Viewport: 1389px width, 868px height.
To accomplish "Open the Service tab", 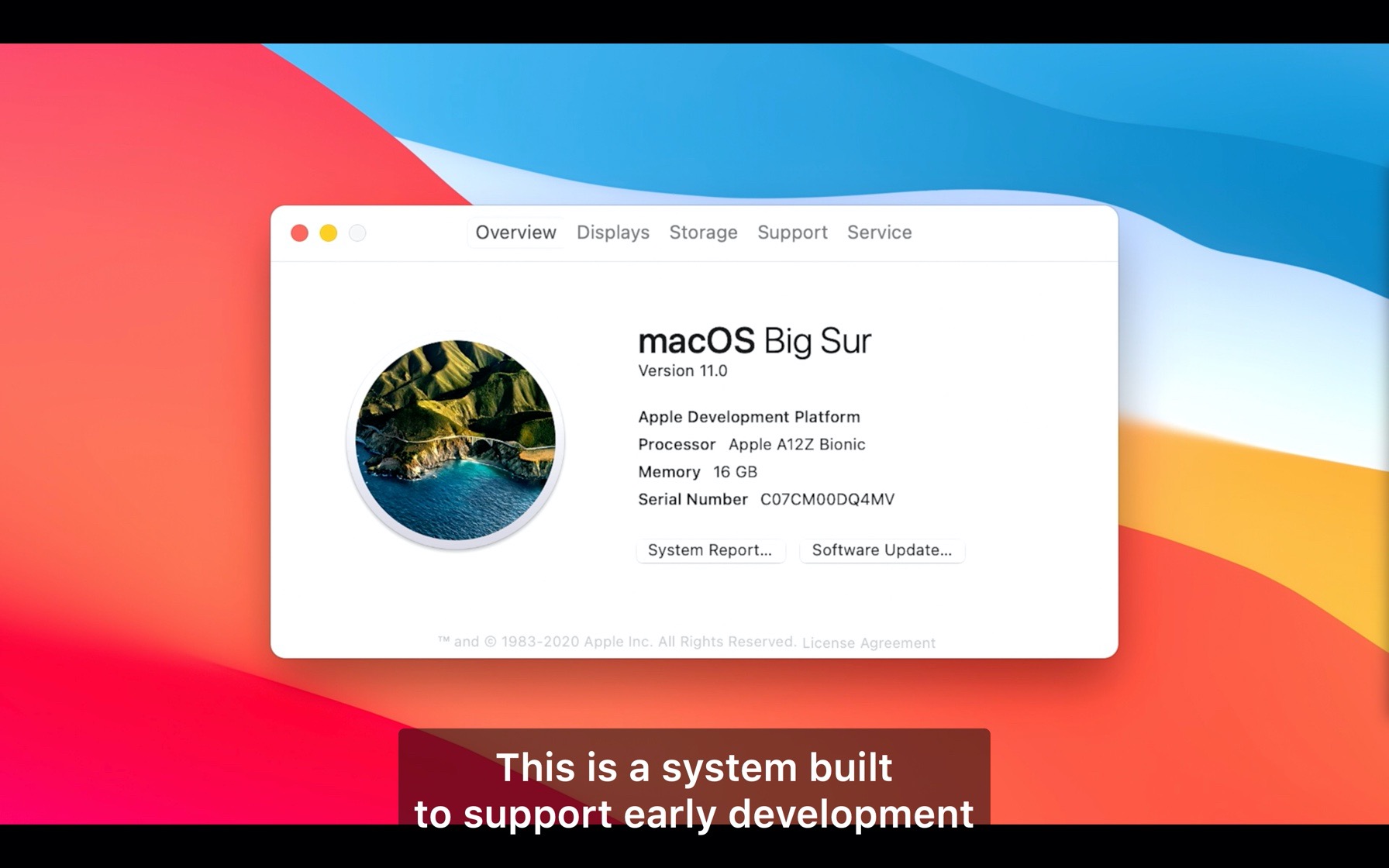I will tap(879, 232).
